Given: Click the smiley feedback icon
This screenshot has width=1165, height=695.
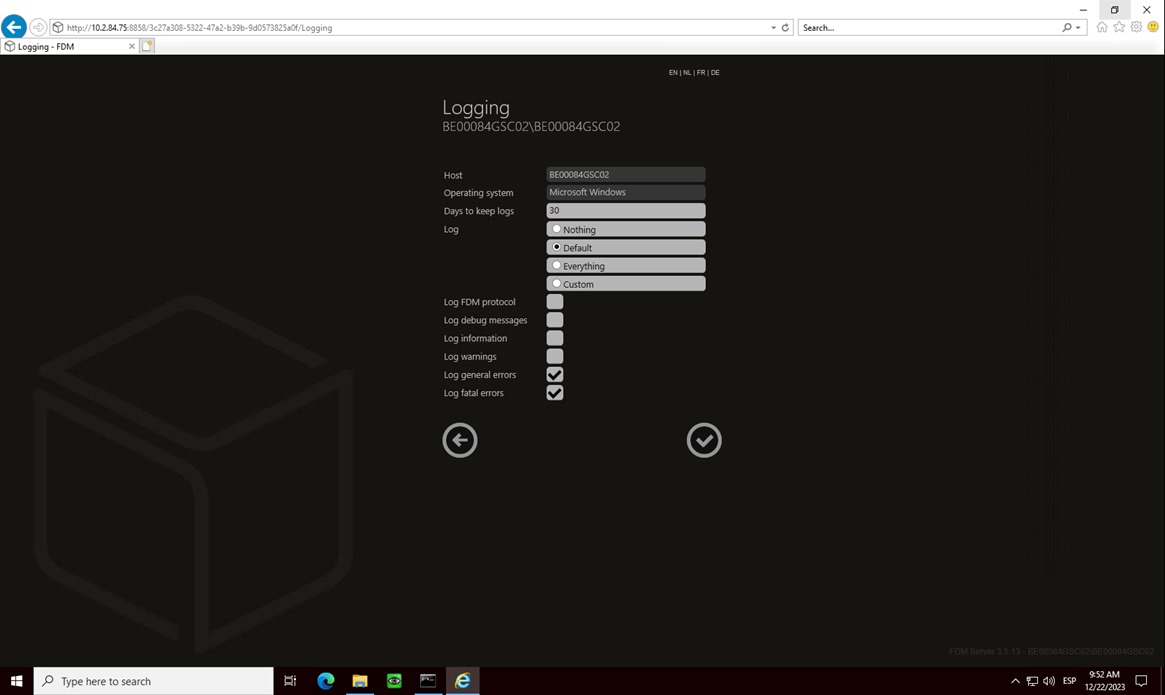Looking at the screenshot, I should [x=1153, y=27].
